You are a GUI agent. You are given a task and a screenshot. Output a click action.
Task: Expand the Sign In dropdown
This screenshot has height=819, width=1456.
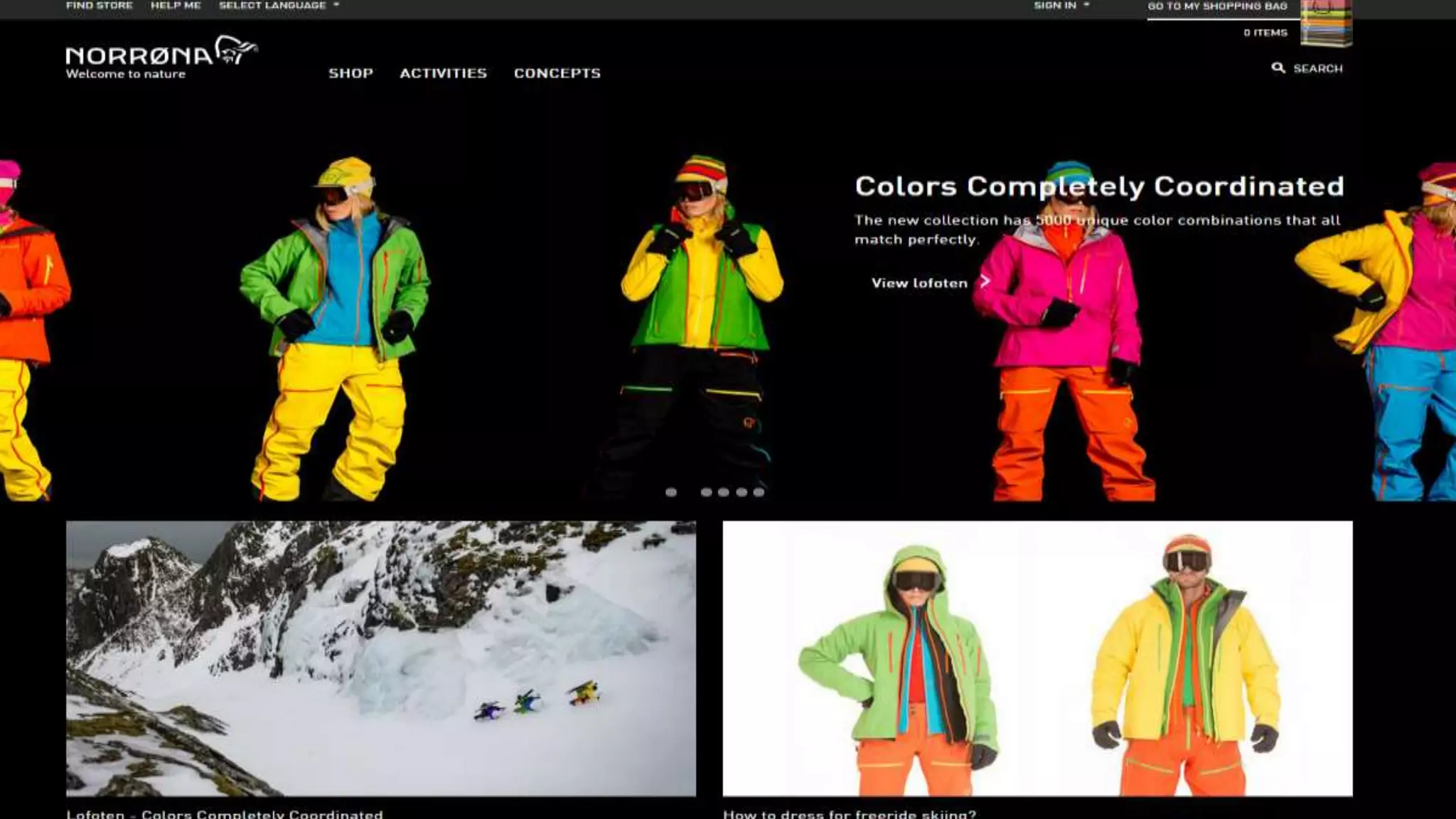pyautogui.click(x=1061, y=6)
